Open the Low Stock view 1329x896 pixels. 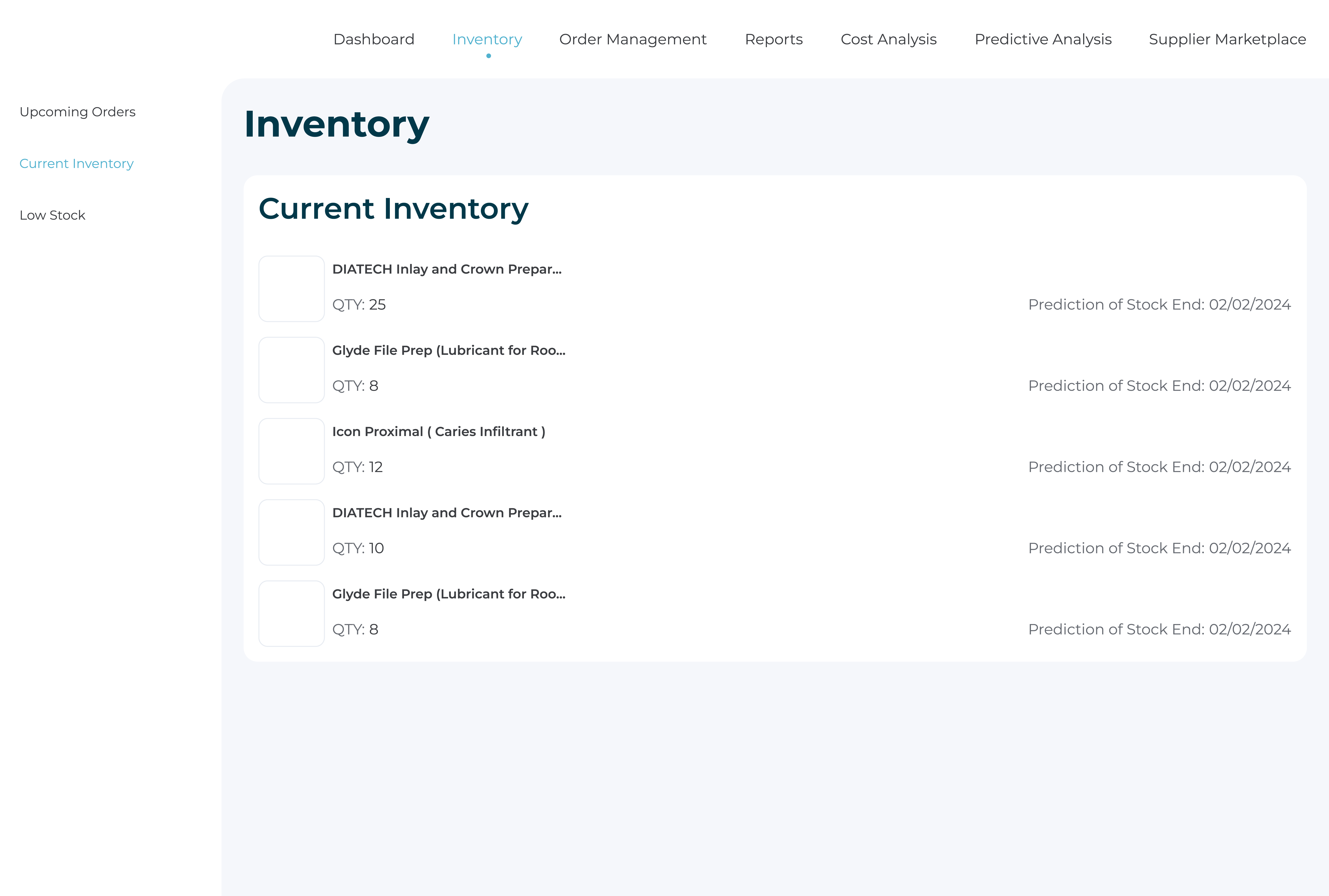(52, 215)
